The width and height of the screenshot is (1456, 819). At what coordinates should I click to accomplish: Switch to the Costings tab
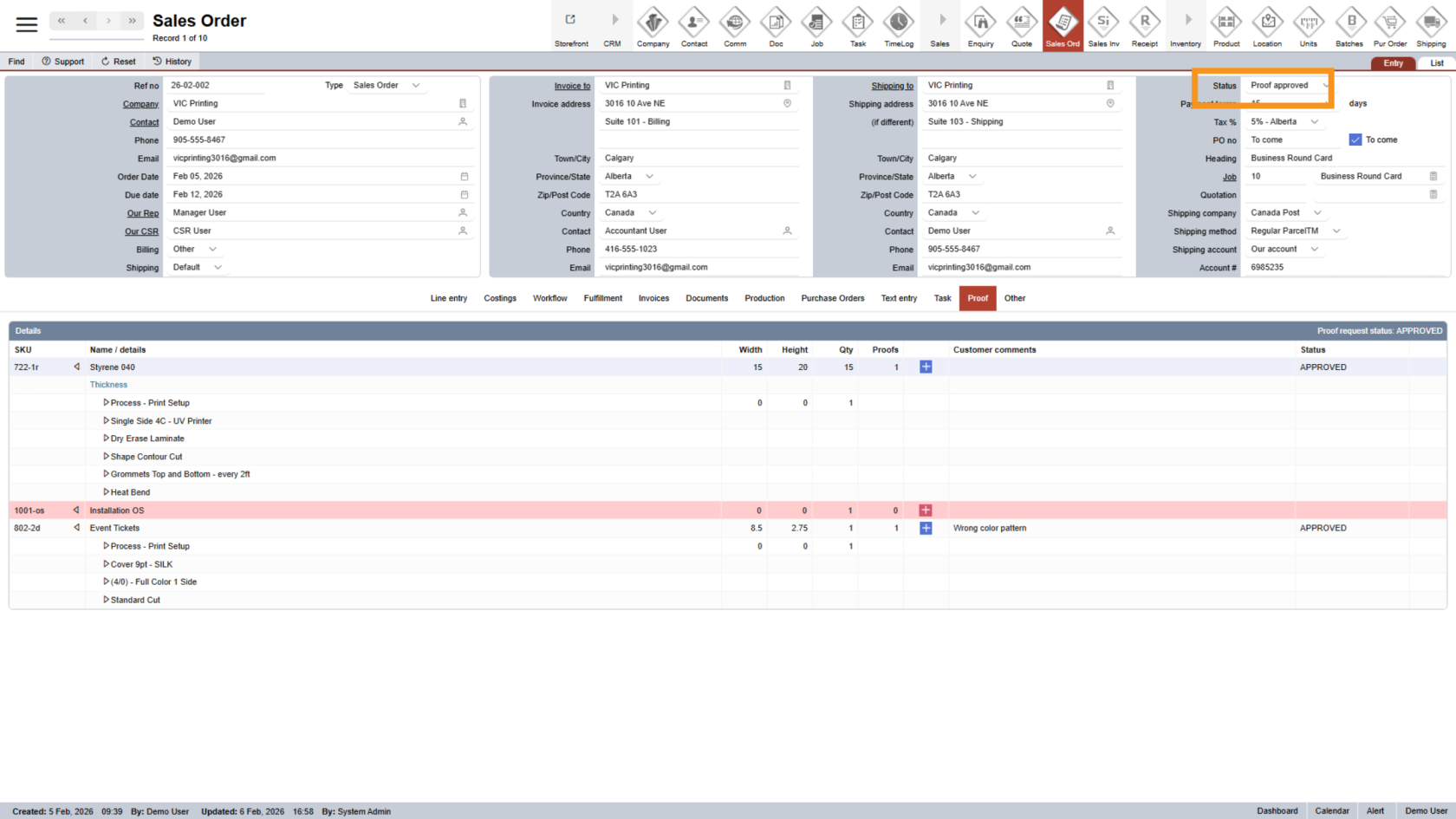tap(500, 298)
